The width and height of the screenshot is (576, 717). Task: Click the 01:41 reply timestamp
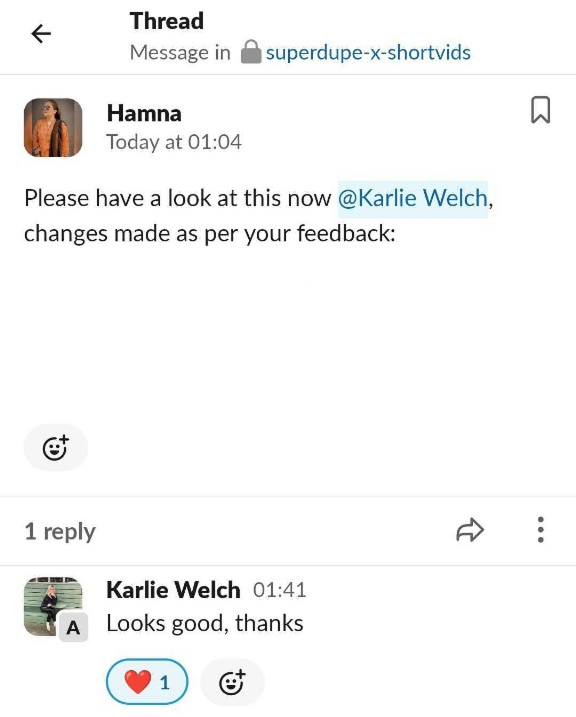coord(279,590)
